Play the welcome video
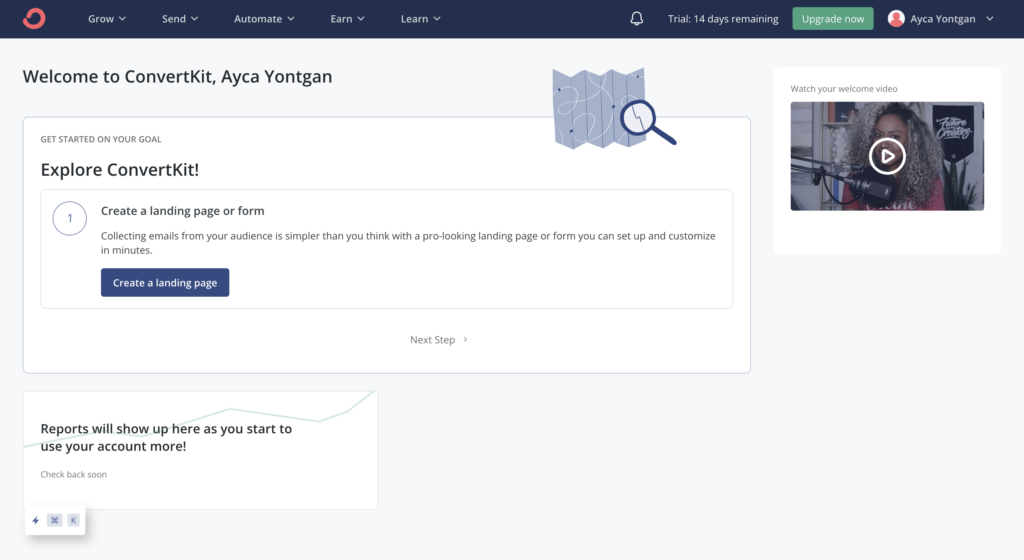Viewport: 1024px width, 560px height. (x=887, y=156)
